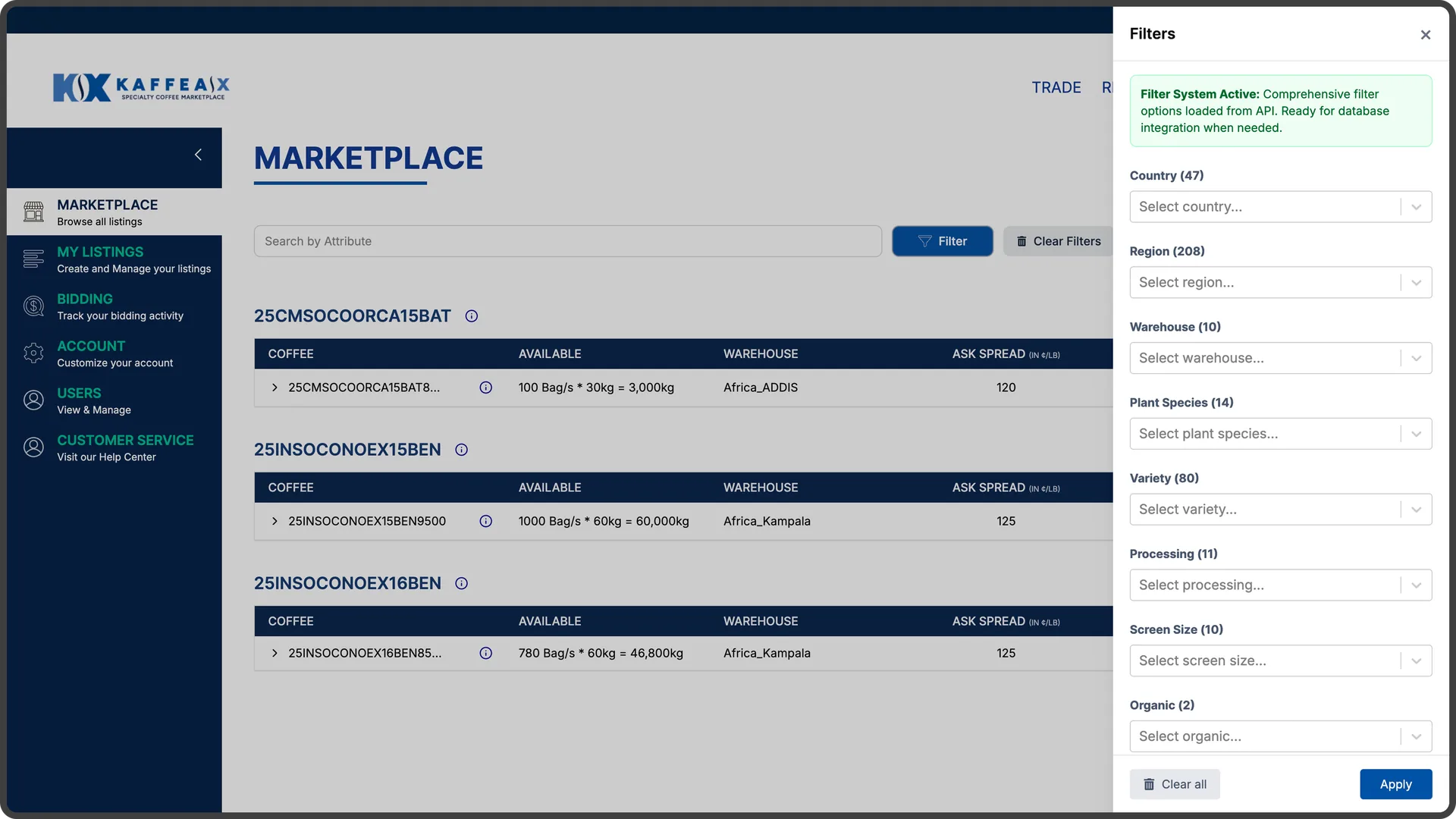Open the Select organic dropdown
Image resolution: width=1456 pixels, height=819 pixels.
[x=1280, y=736]
